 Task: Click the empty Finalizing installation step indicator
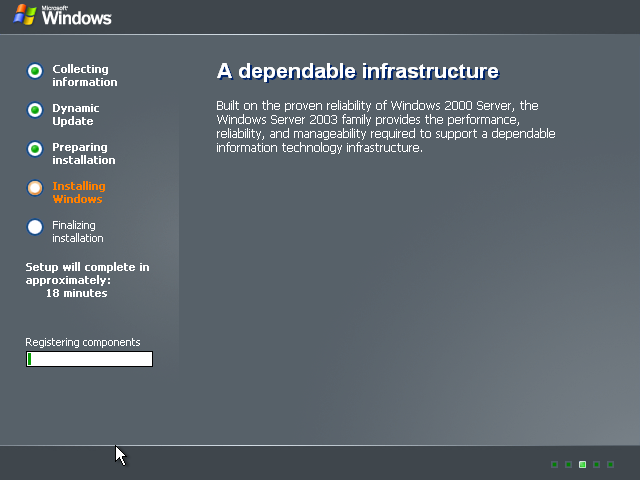[35, 227]
